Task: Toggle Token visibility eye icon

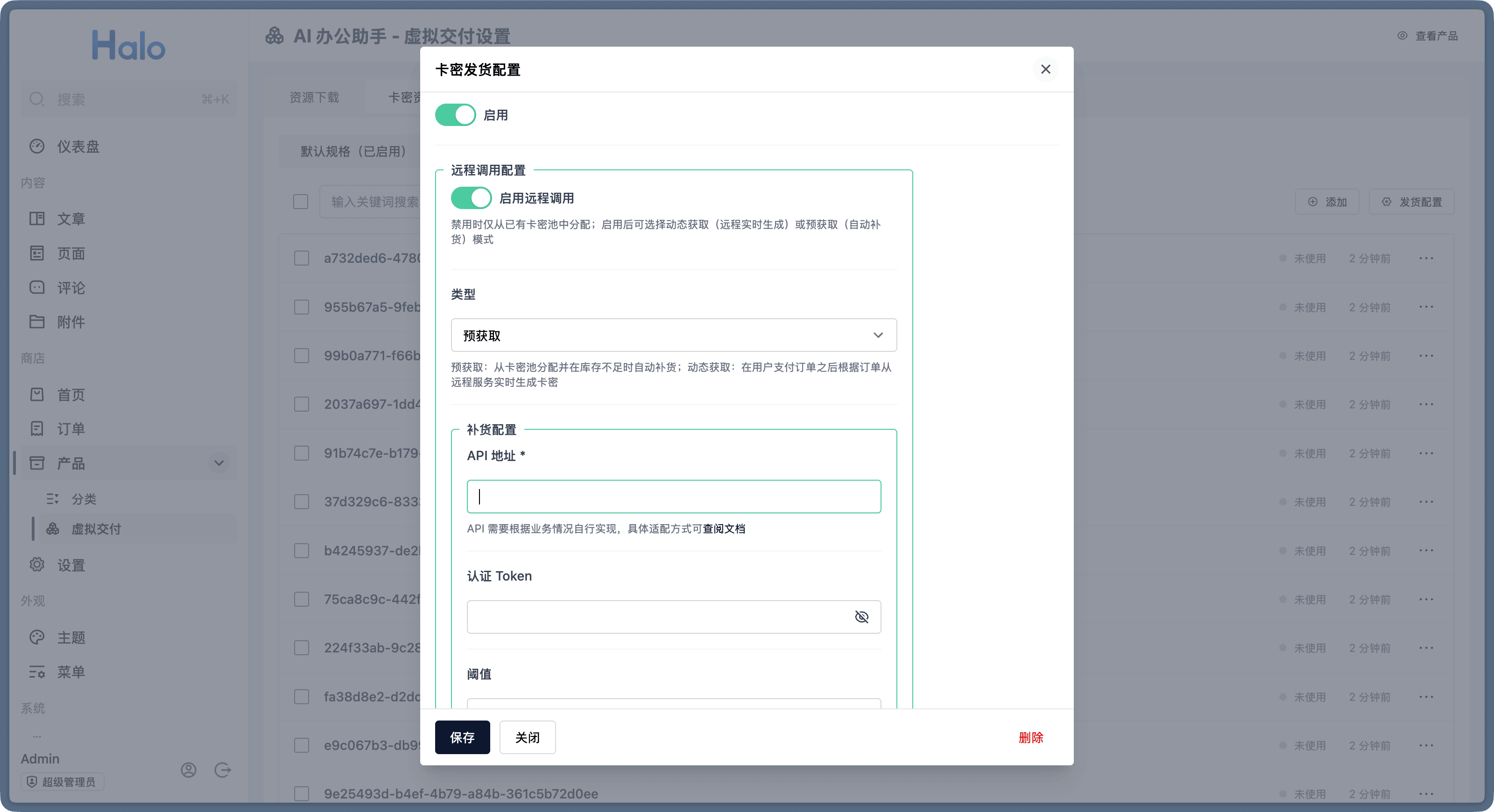Action: (861, 616)
